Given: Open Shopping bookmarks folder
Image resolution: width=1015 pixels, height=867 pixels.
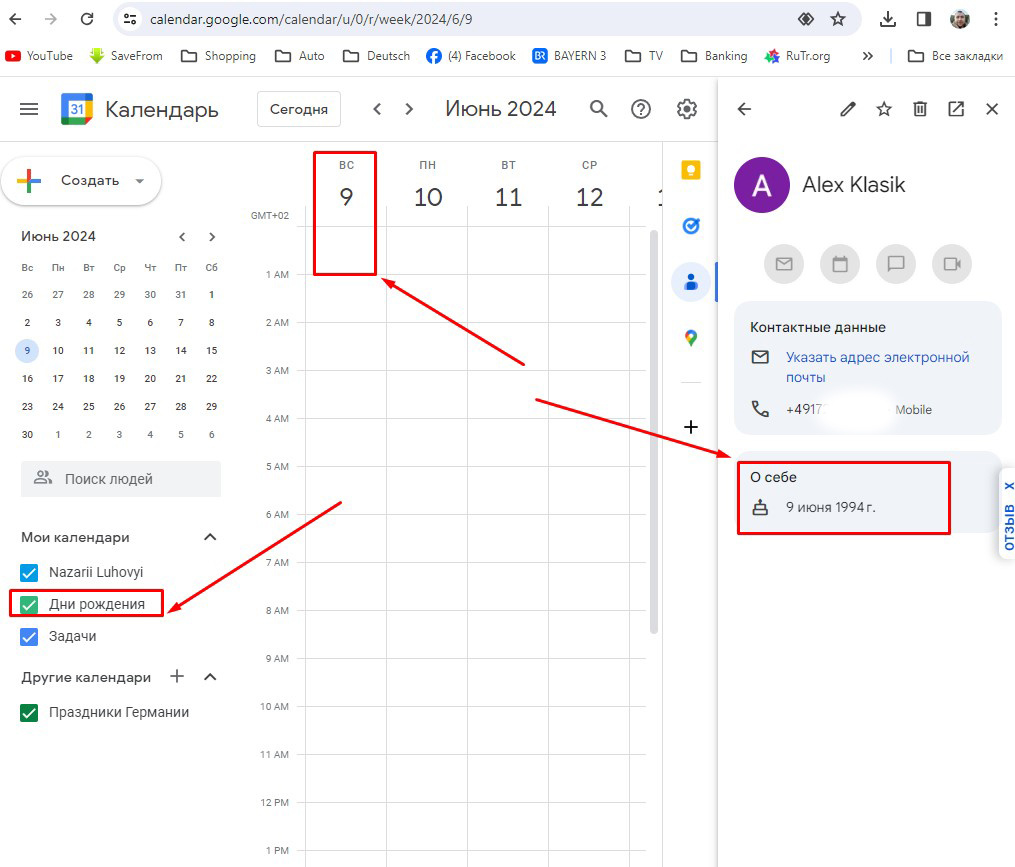Looking at the screenshot, I should click(218, 56).
